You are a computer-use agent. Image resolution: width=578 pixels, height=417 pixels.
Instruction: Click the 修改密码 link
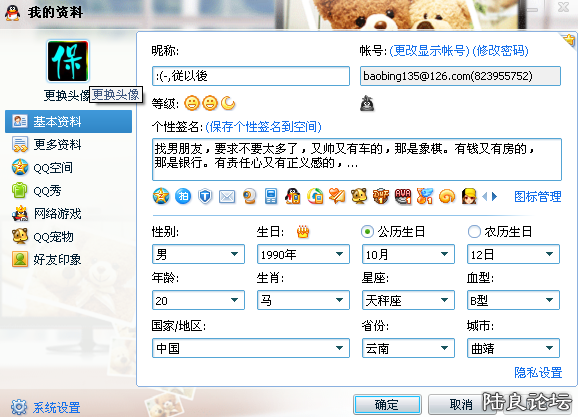coord(500,51)
